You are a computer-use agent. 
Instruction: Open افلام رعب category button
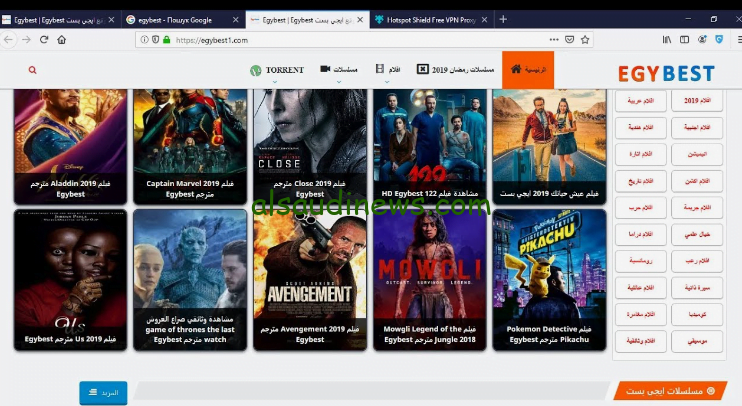[697, 261]
